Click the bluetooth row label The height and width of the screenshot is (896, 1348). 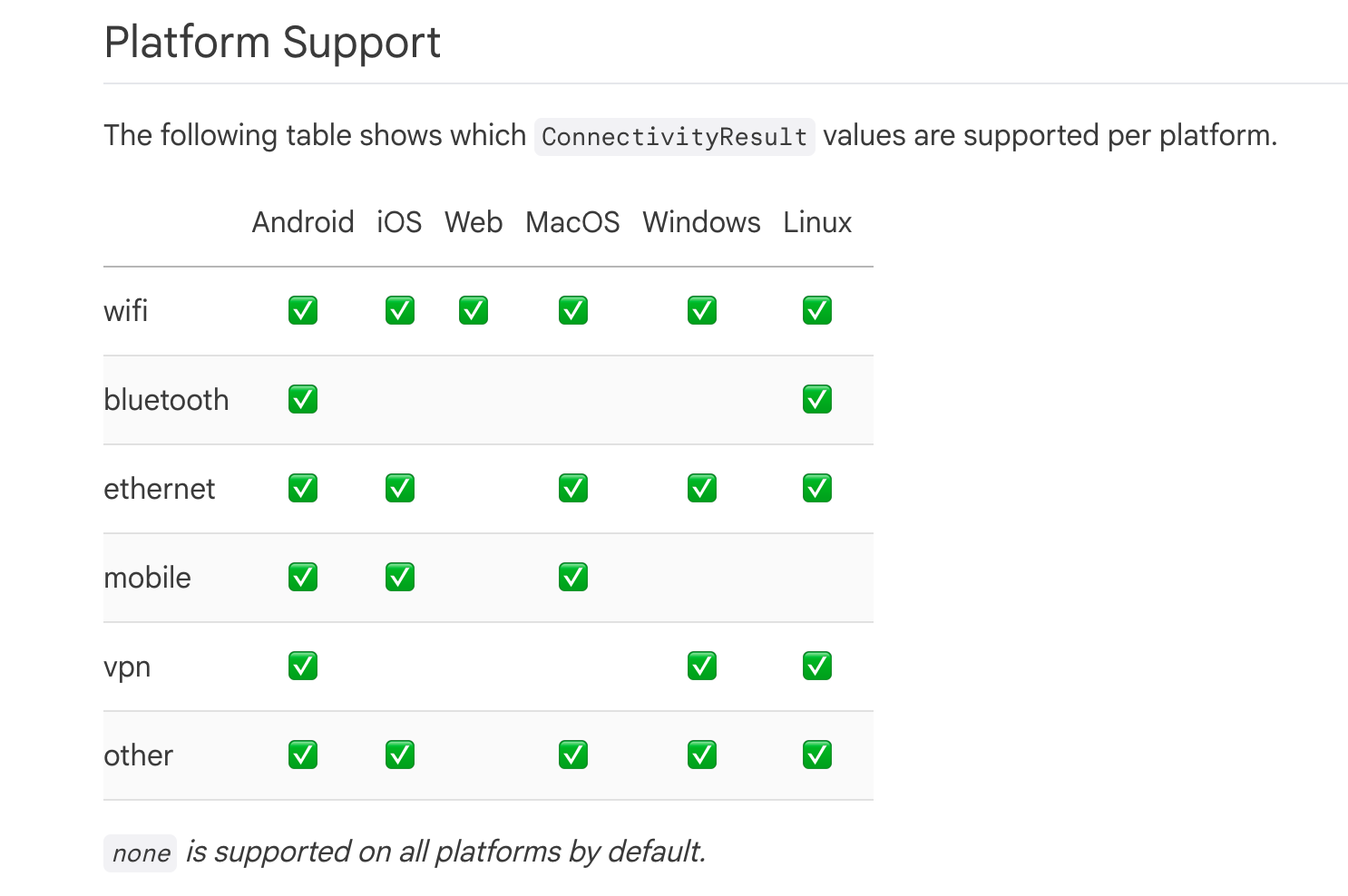166,400
